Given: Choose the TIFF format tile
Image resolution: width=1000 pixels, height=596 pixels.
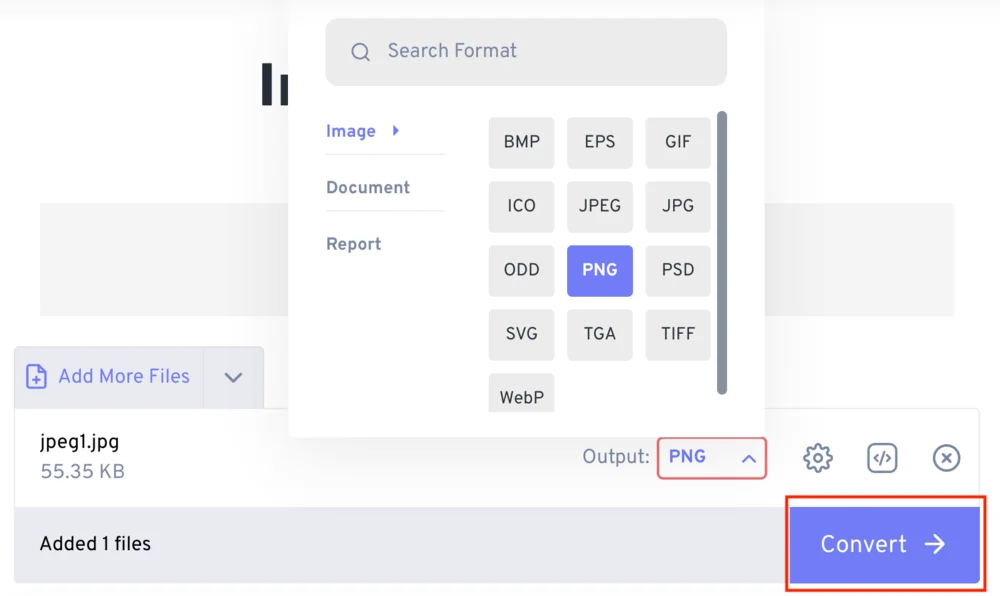Looking at the screenshot, I should 678,334.
